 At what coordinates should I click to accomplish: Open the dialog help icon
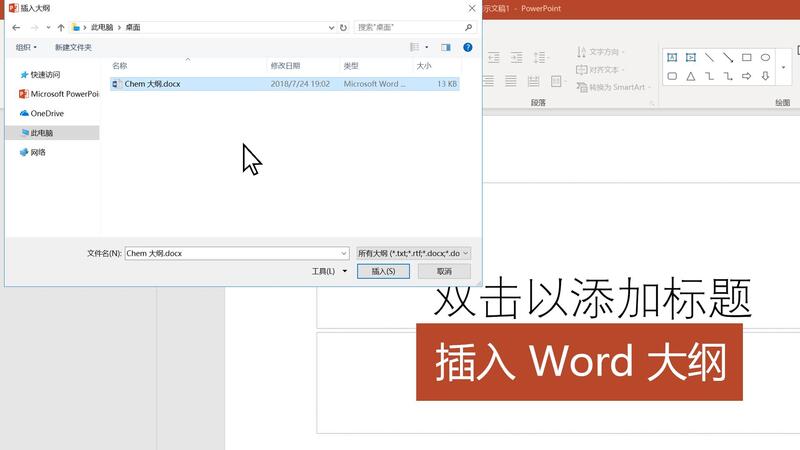[x=468, y=47]
